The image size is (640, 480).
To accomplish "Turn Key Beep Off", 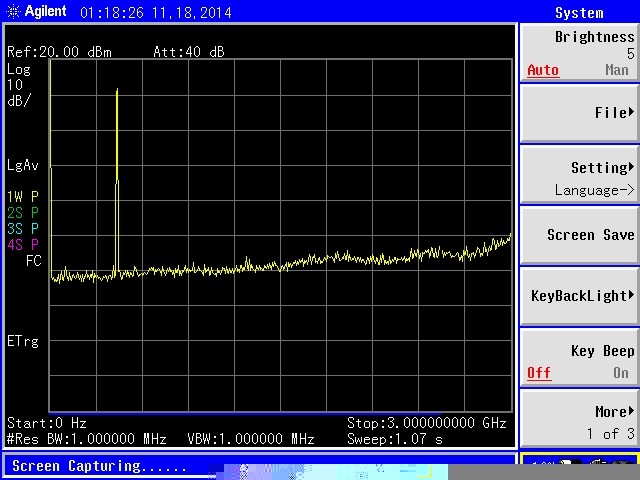I will point(539,373).
